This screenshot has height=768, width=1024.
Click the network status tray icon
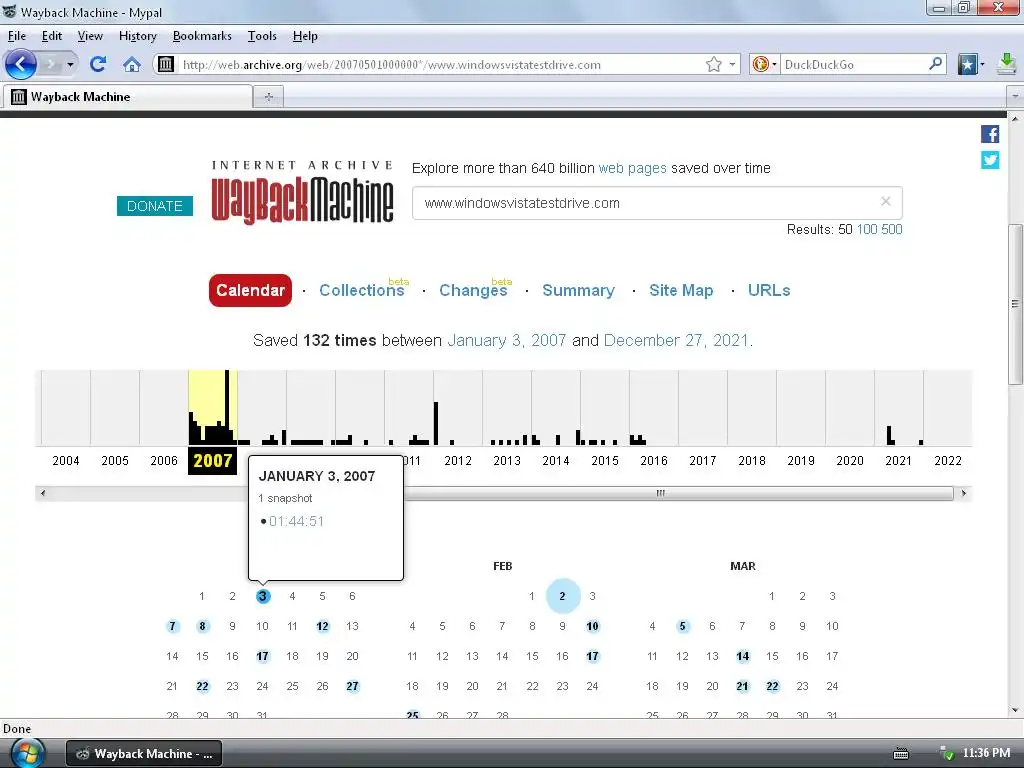(x=946, y=754)
